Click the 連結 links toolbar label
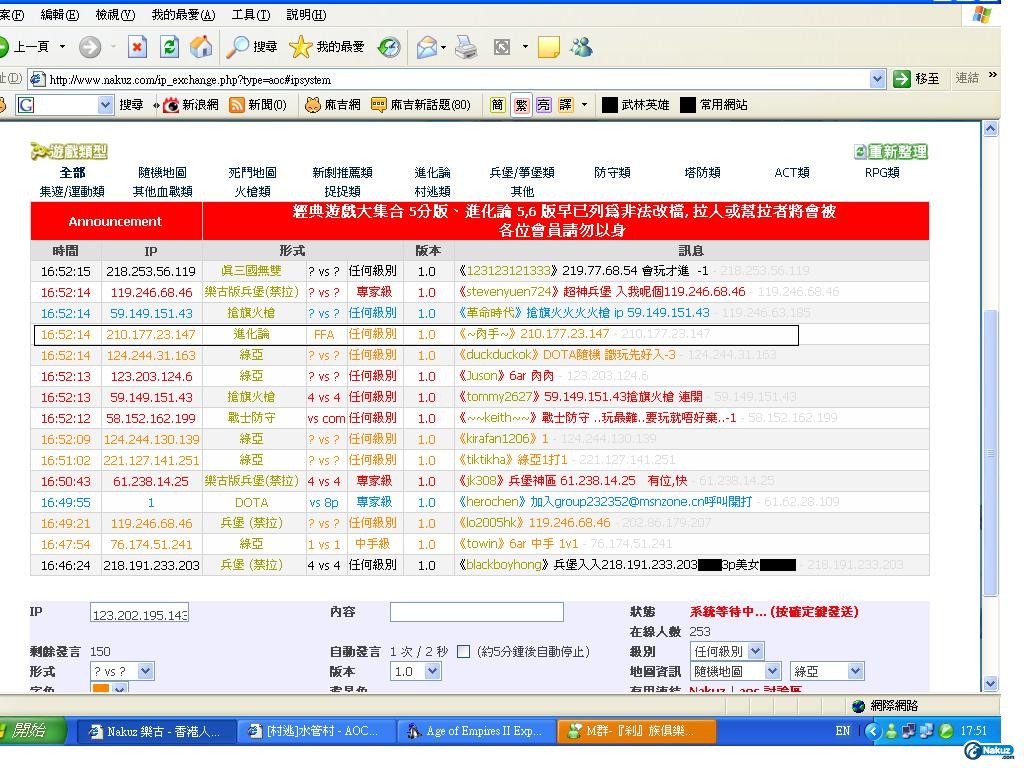The image size is (1024, 768). [967, 78]
